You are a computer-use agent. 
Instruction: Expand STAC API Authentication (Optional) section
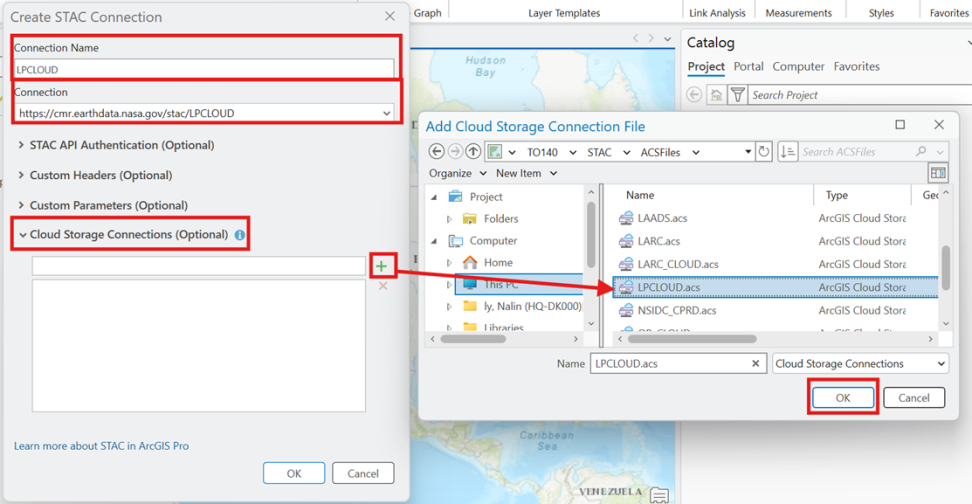[x=21, y=144]
